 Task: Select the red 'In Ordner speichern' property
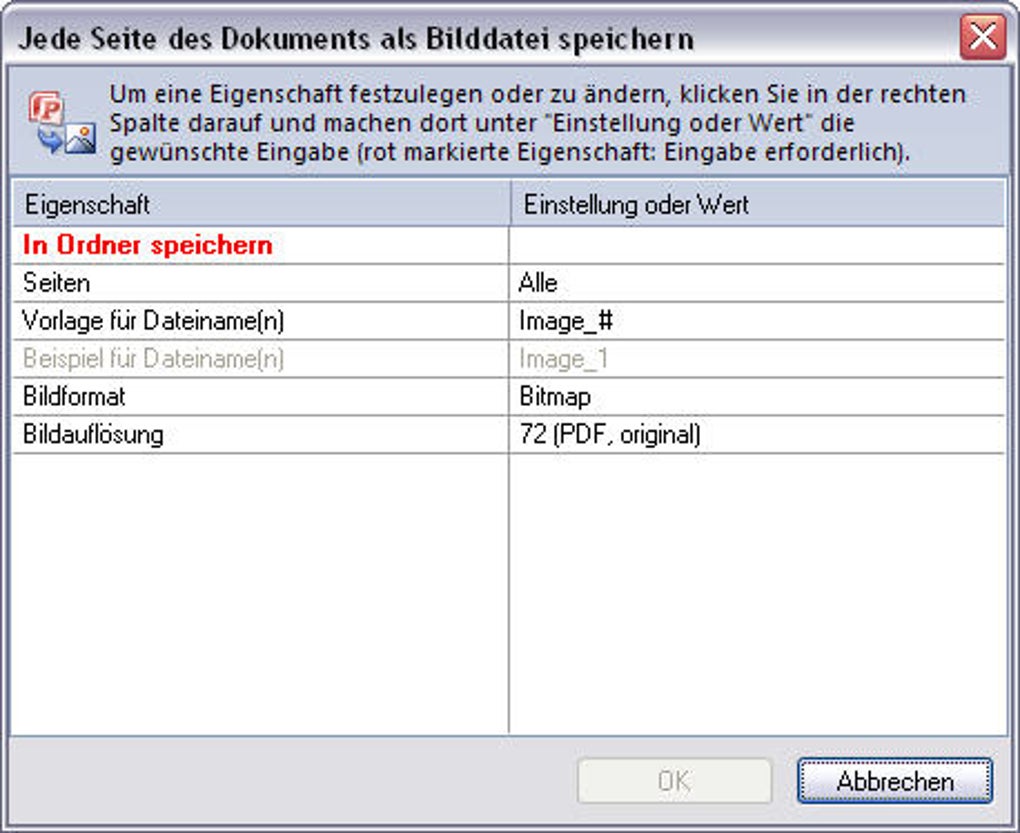tap(148, 245)
